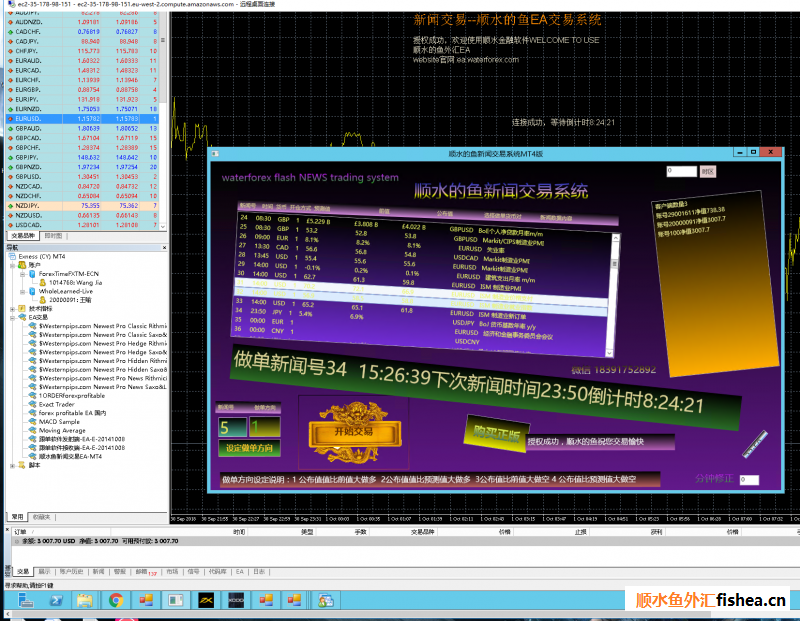Click the black ZX icon in taskbar
Screen dimensions: 800x621
click(206, 601)
